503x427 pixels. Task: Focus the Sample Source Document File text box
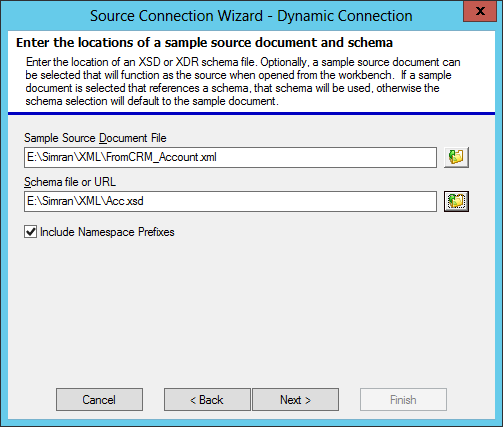click(230, 157)
